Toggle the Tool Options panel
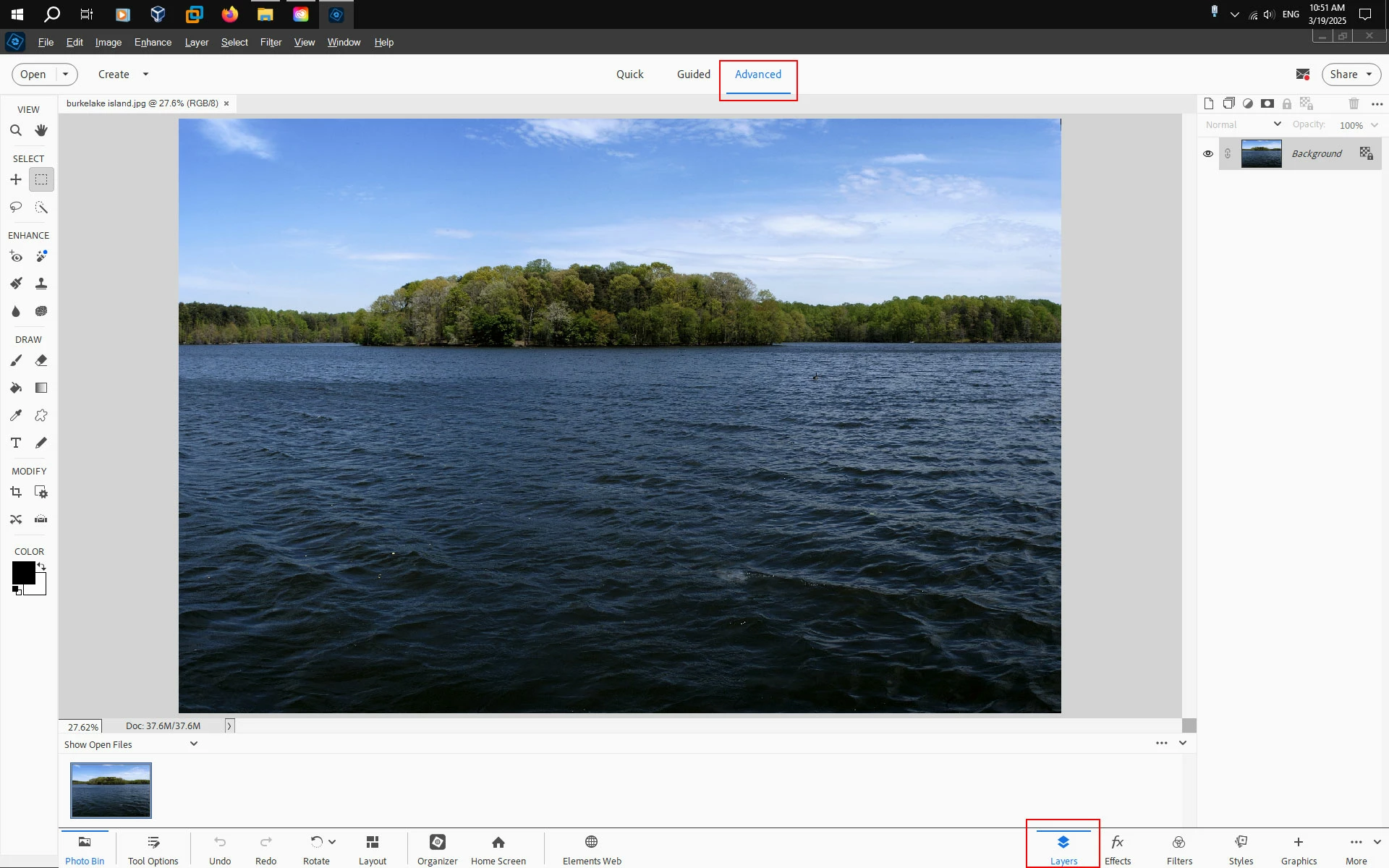Viewport: 1389px width, 868px height. (x=153, y=849)
